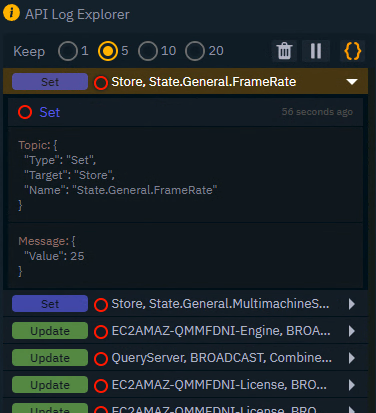The width and height of the screenshot is (376, 413).
Task: Click the "Value": 25 line
Action: tap(54, 256)
